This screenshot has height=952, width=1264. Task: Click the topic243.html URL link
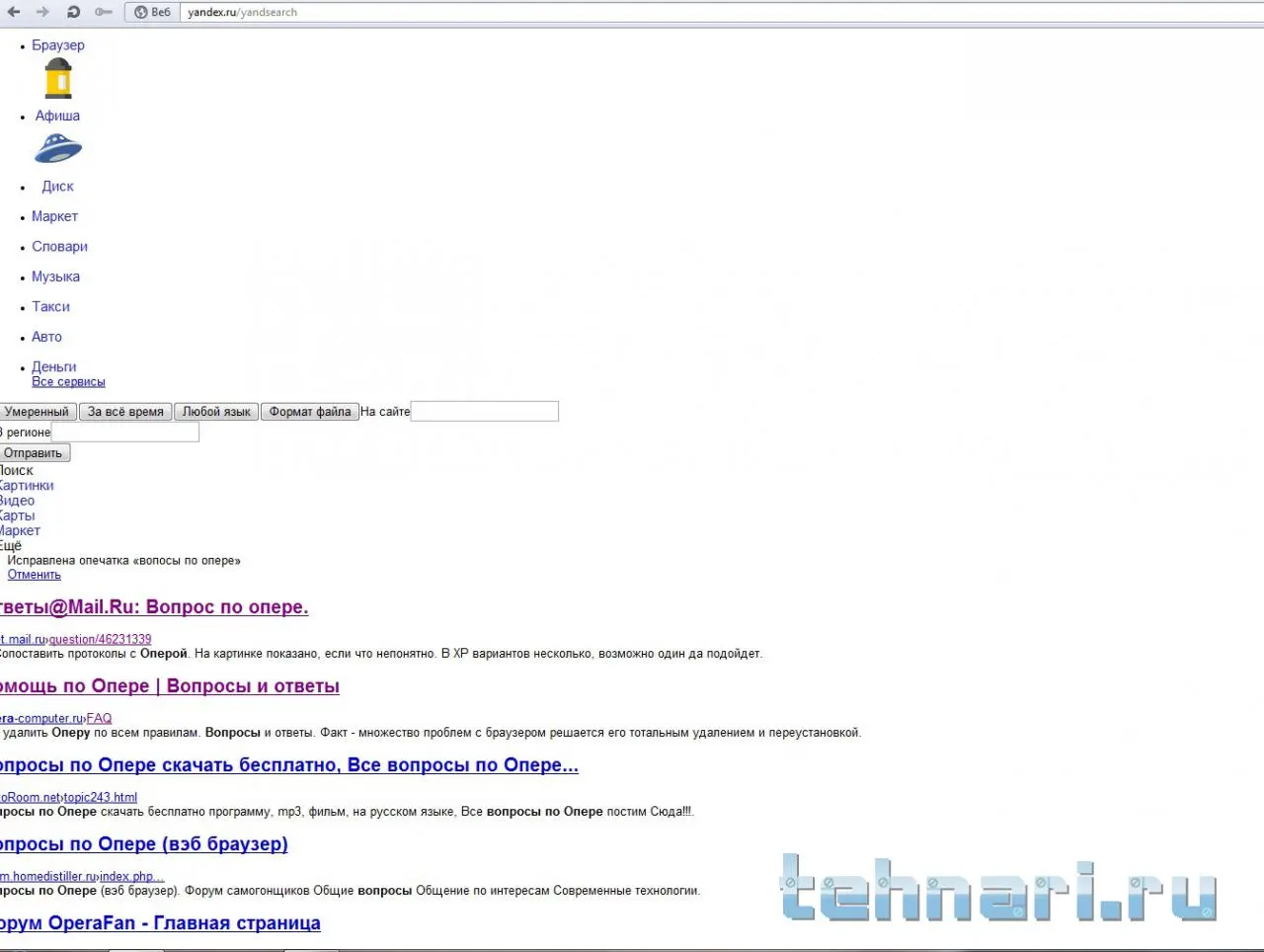[101, 797]
